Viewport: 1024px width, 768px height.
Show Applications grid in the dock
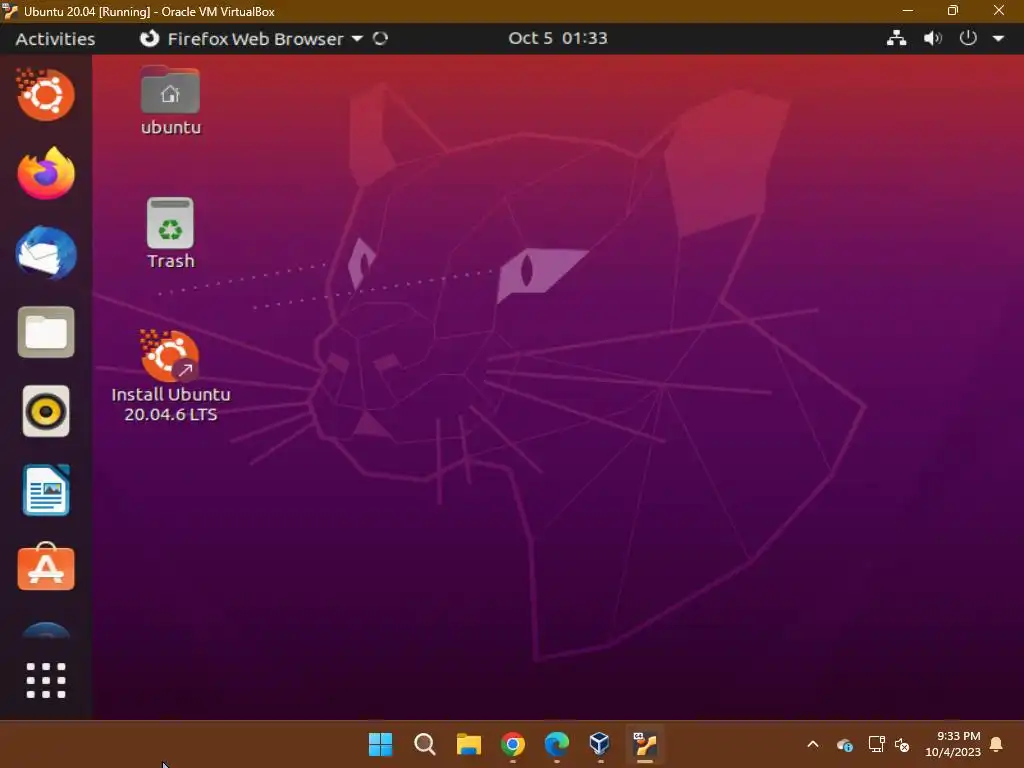[x=46, y=680]
